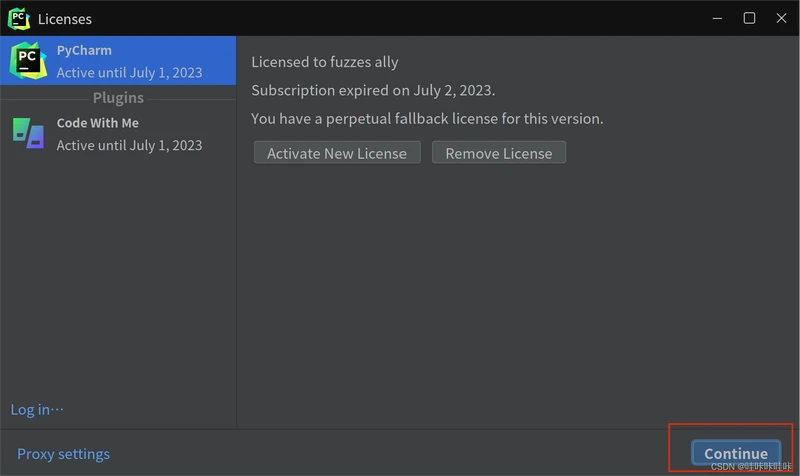Viewport: 800px width, 476px height.
Task: Choose the Code With Me name label
Action: [x=98, y=123]
